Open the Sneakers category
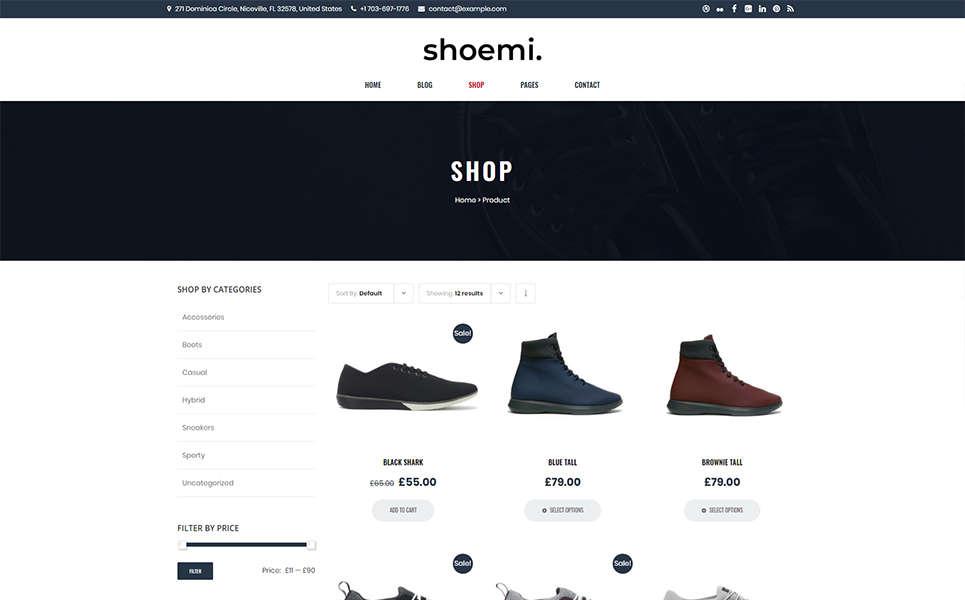The image size is (965, 600). 198,428
